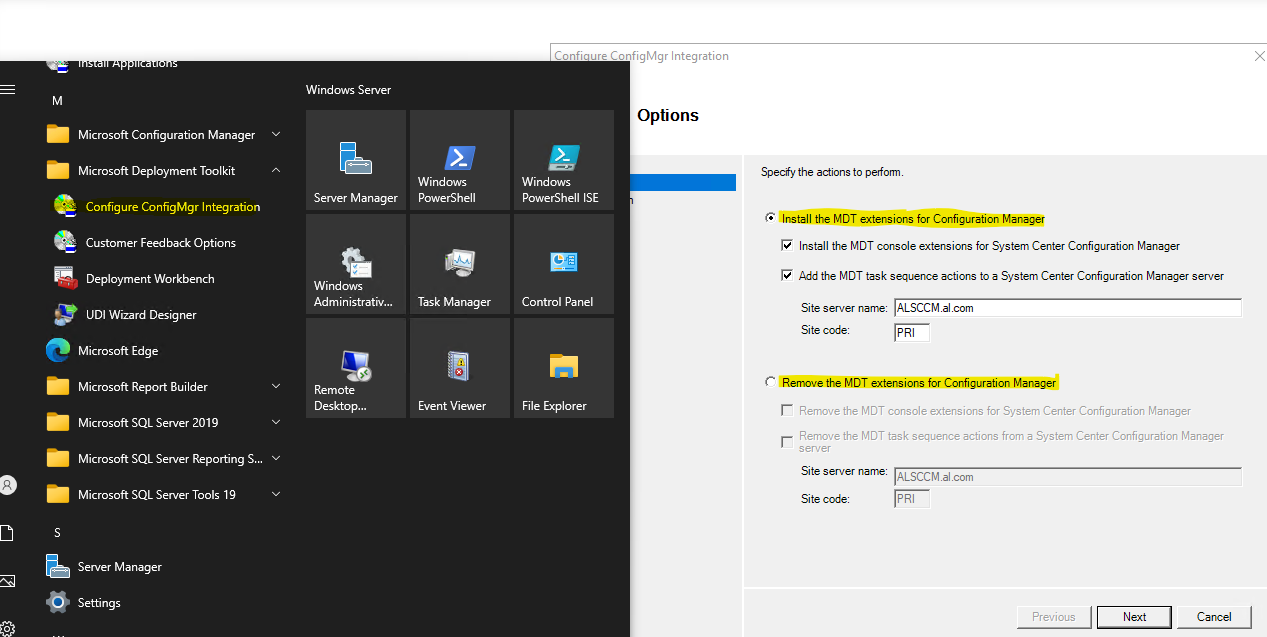Click the Next button
Screen dimensions: 1267x637
coord(1134,617)
